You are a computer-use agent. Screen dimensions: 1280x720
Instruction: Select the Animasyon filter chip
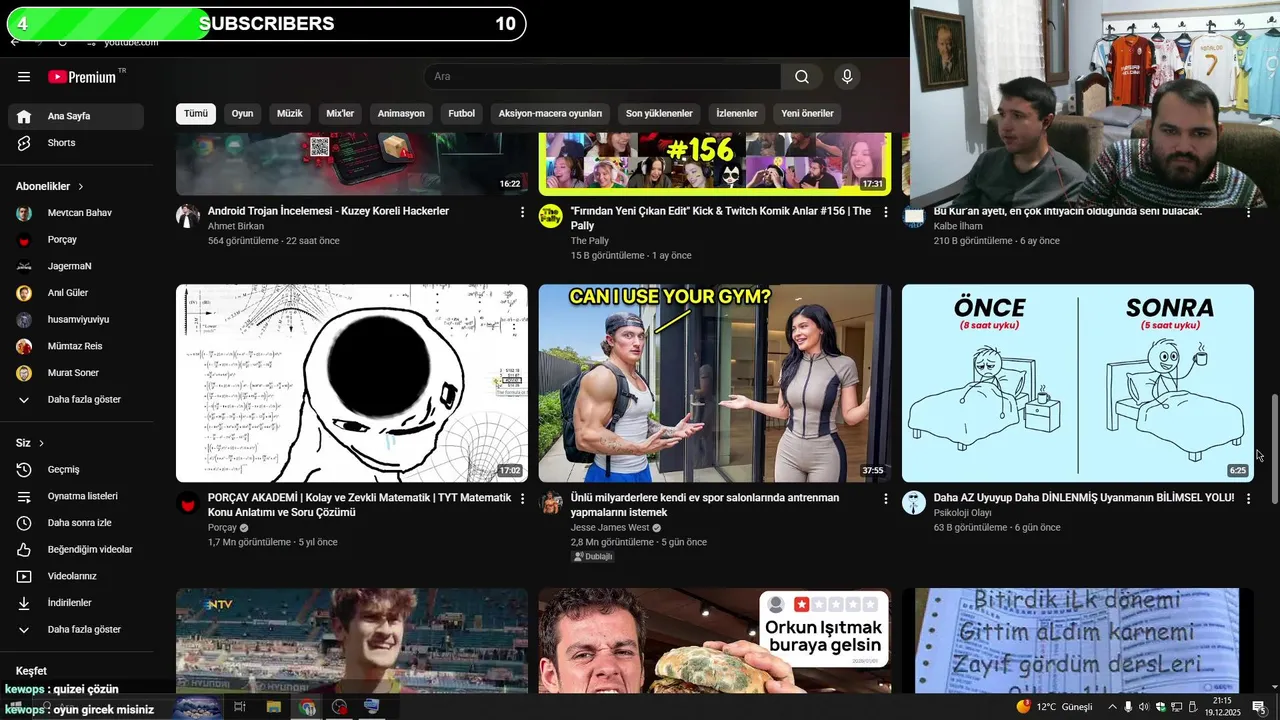(x=401, y=114)
